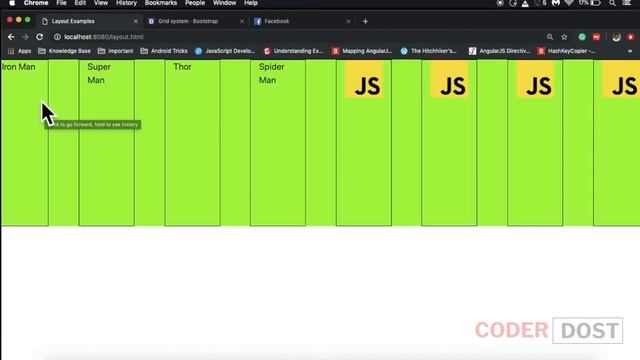Open the red square extension icon
The height and width of the screenshot is (360, 640).
tap(596, 37)
